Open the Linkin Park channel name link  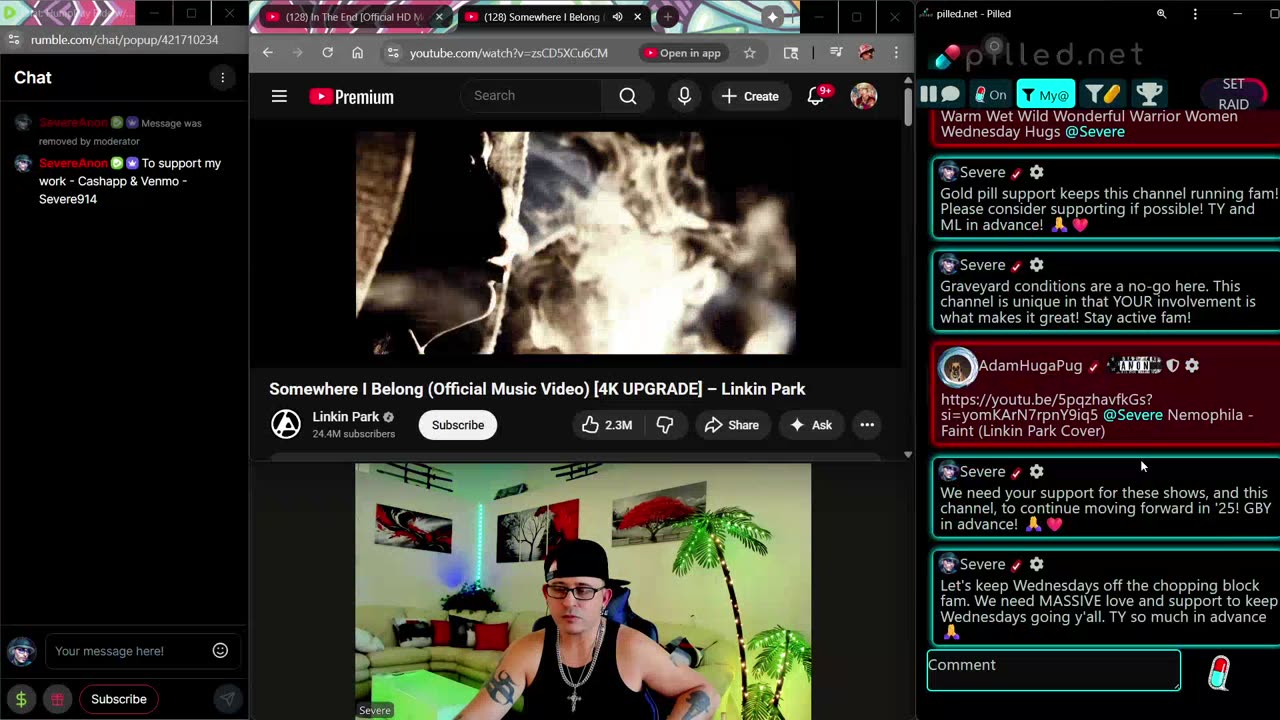[x=346, y=417]
